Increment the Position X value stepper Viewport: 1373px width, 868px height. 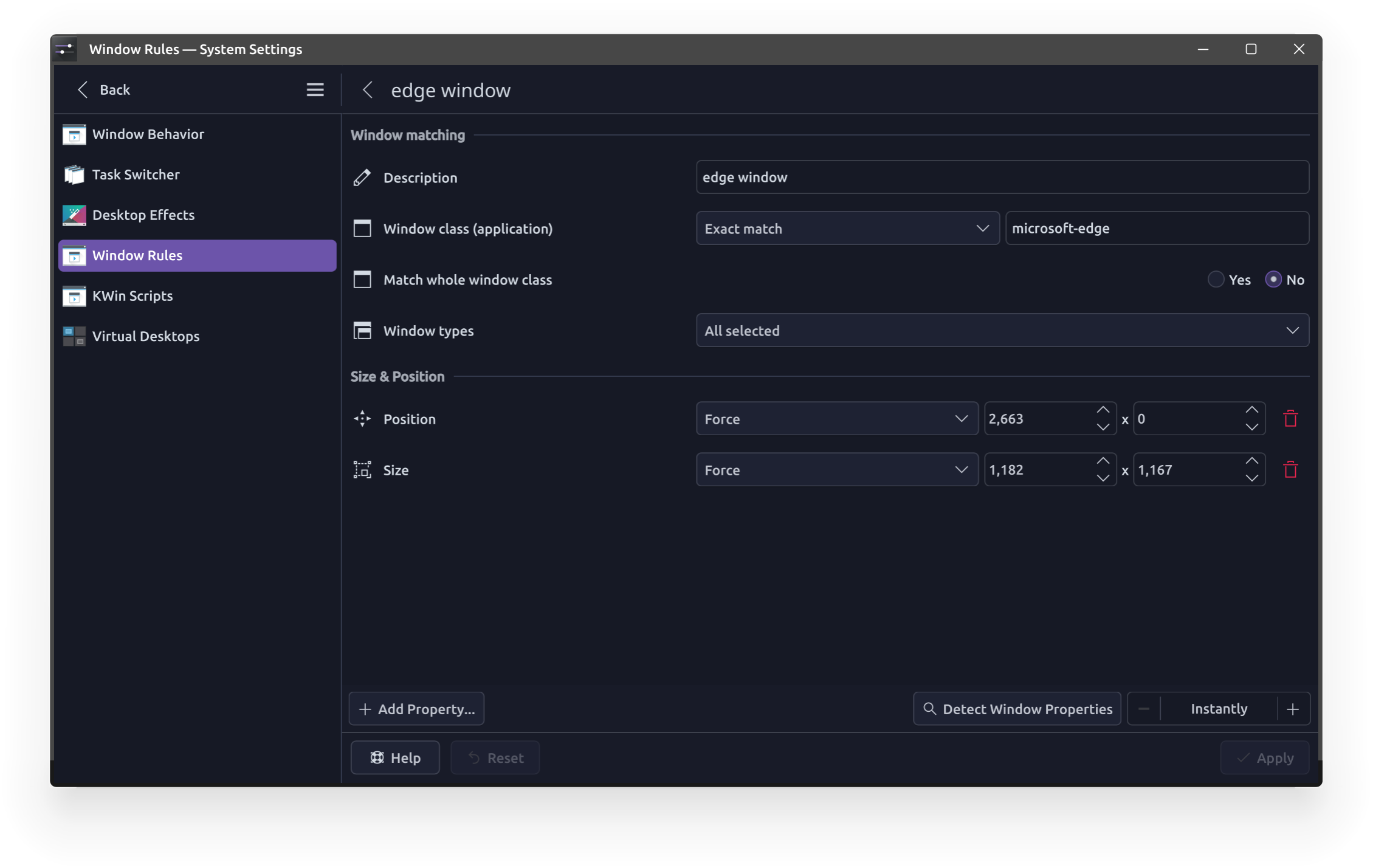click(x=1103, y=410)
